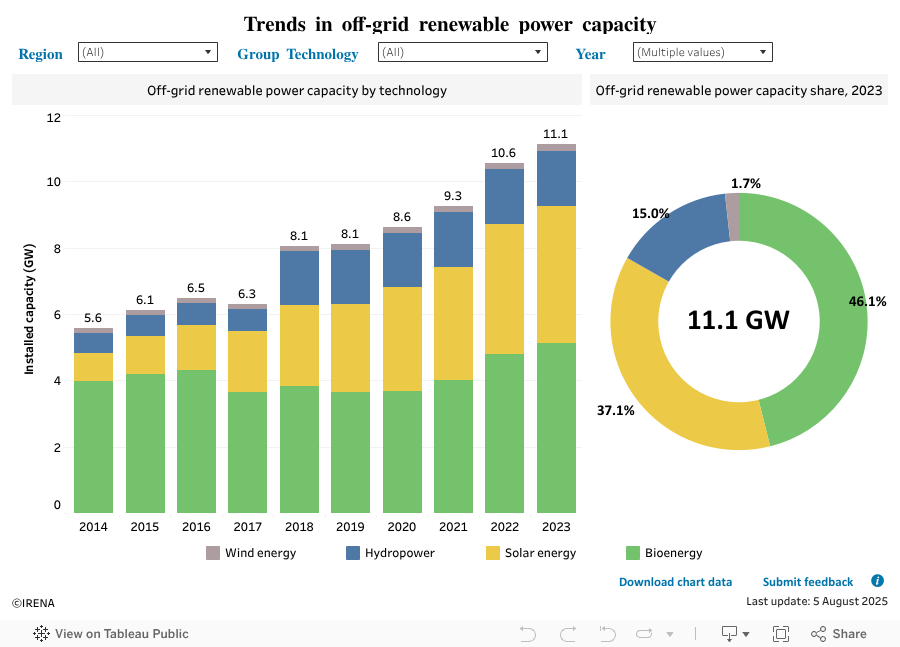Image resolution: width=900 pixels, height=647 pixels.
Task: Click the Undo icon in Tableau toolbar
Action: [528, 634]
